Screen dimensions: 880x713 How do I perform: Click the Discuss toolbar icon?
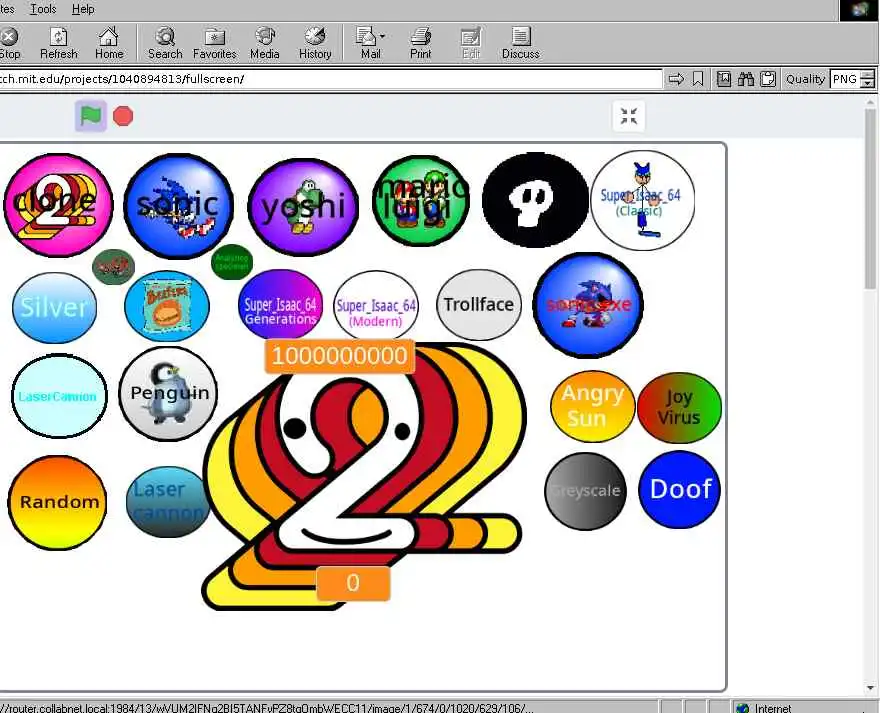520,43
